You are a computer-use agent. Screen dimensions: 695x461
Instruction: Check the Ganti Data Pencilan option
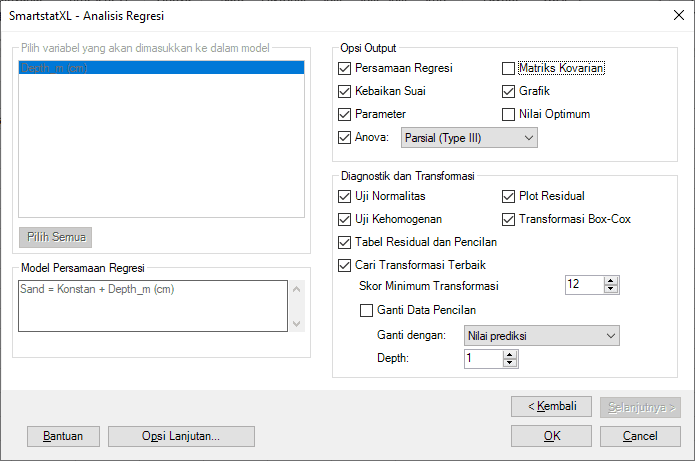pos(366,310)
